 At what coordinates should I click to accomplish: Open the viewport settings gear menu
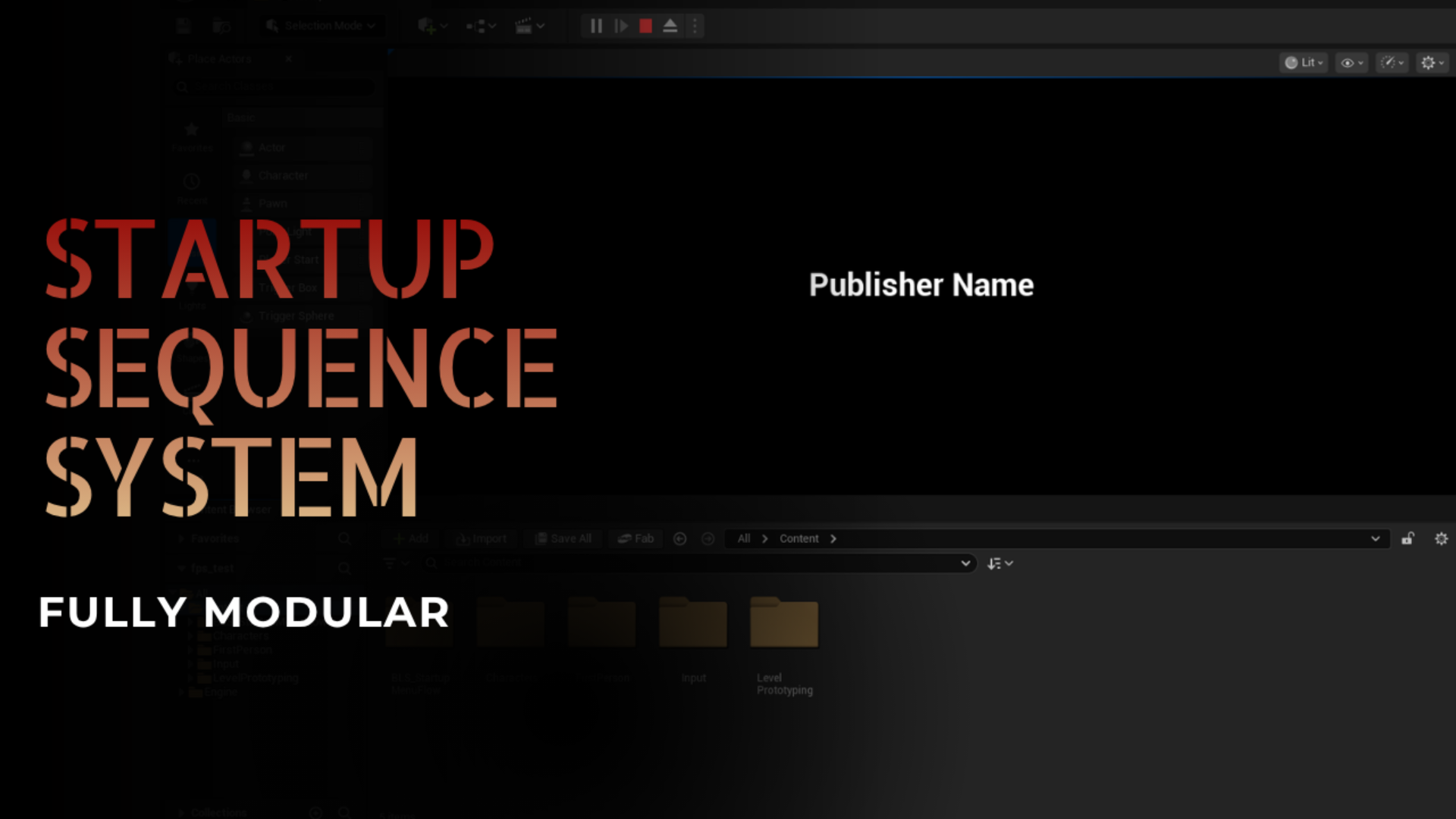(1432, 63)
